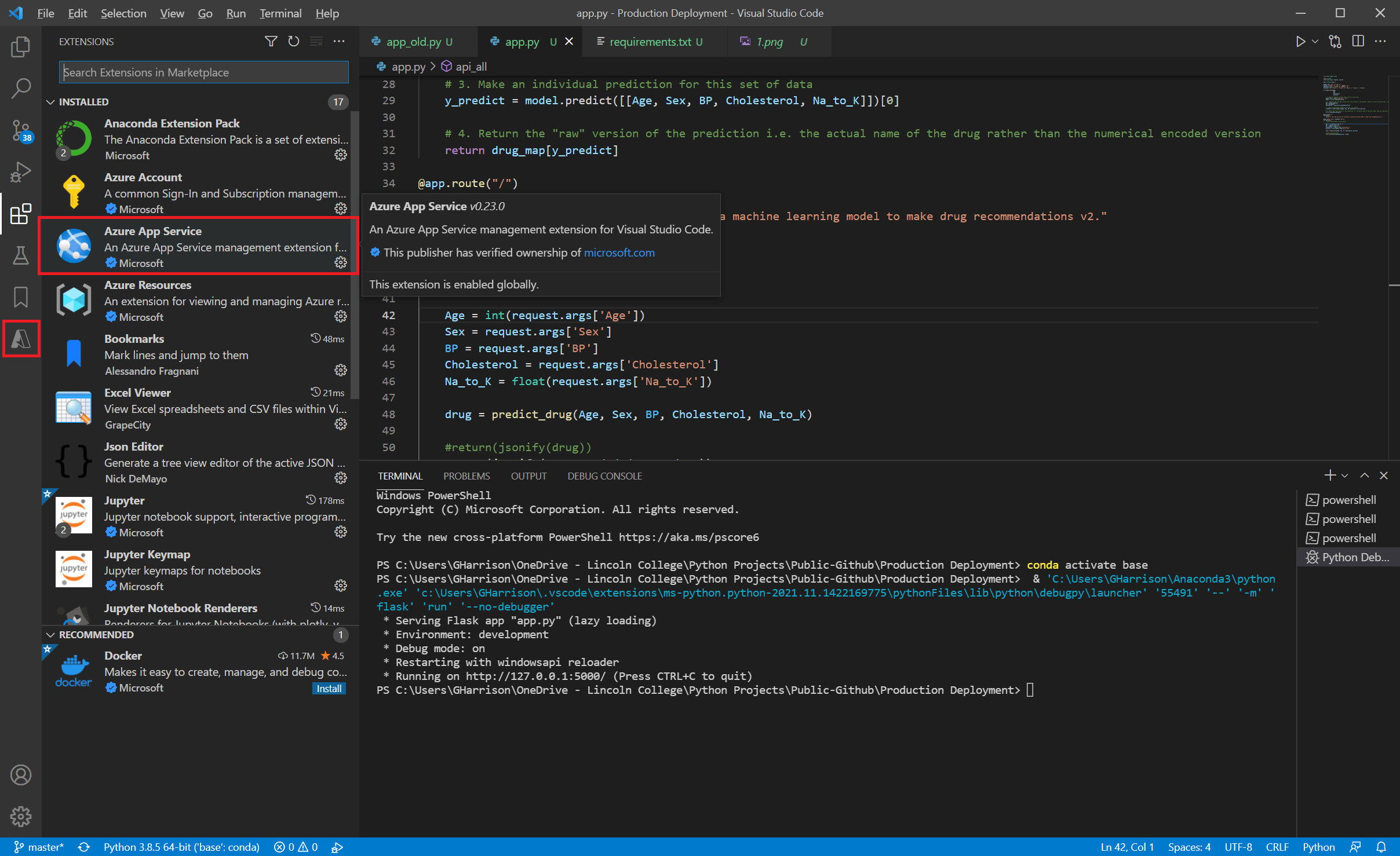The height and width of the screenshot is (856, 1400).
Task: Filter extensions with the funnel icon
Action: [x=271, y=42]
